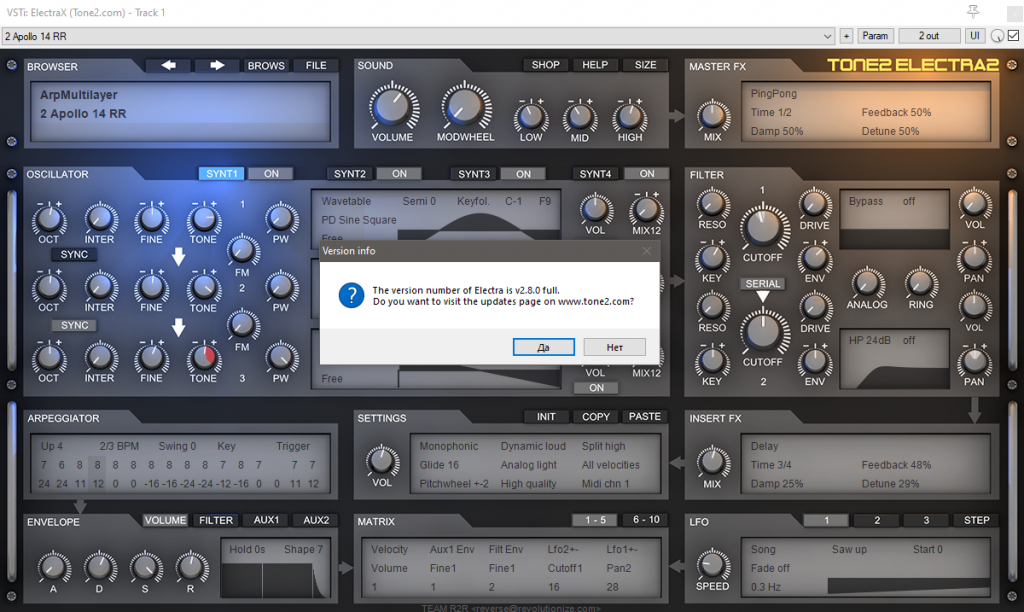
Task: Turn the MIX12 knob in oscillator top
Action: [x=646, y=210]
